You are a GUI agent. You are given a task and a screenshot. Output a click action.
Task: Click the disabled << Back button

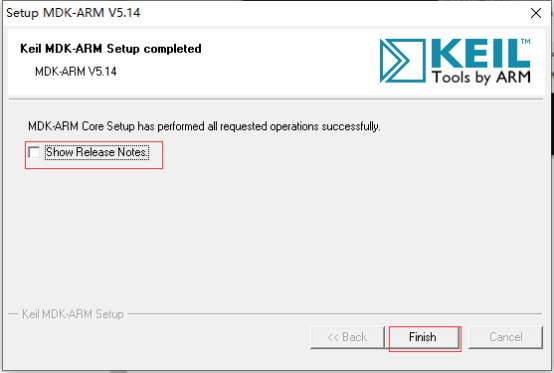tap(347, 337)
